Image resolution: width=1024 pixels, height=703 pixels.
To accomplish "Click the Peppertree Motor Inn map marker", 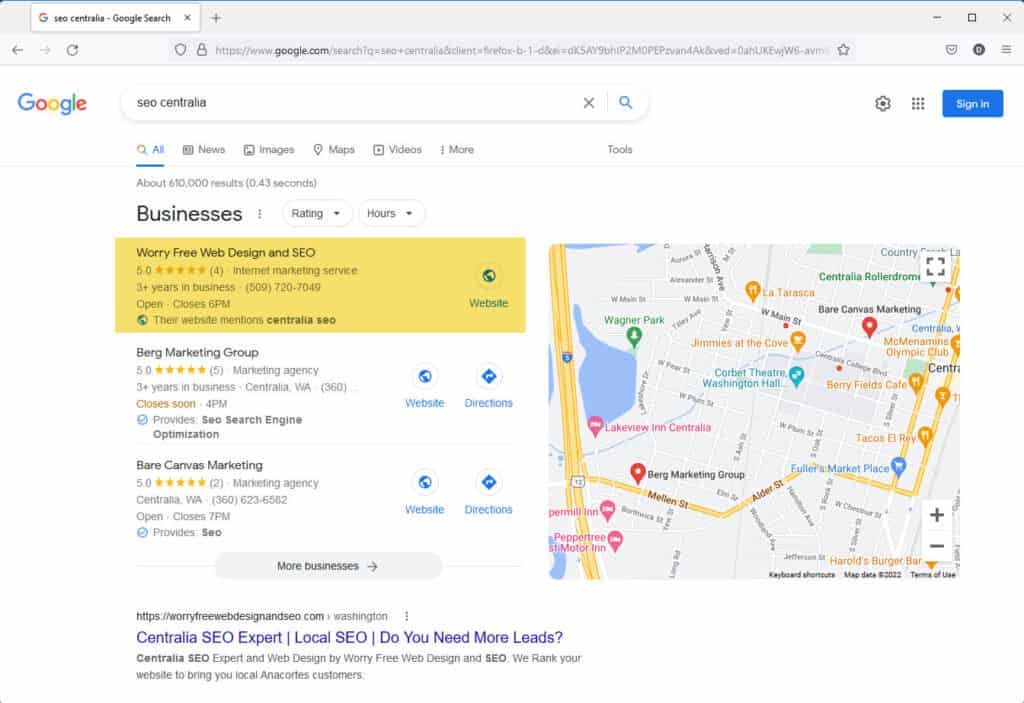I will [615, 540].
